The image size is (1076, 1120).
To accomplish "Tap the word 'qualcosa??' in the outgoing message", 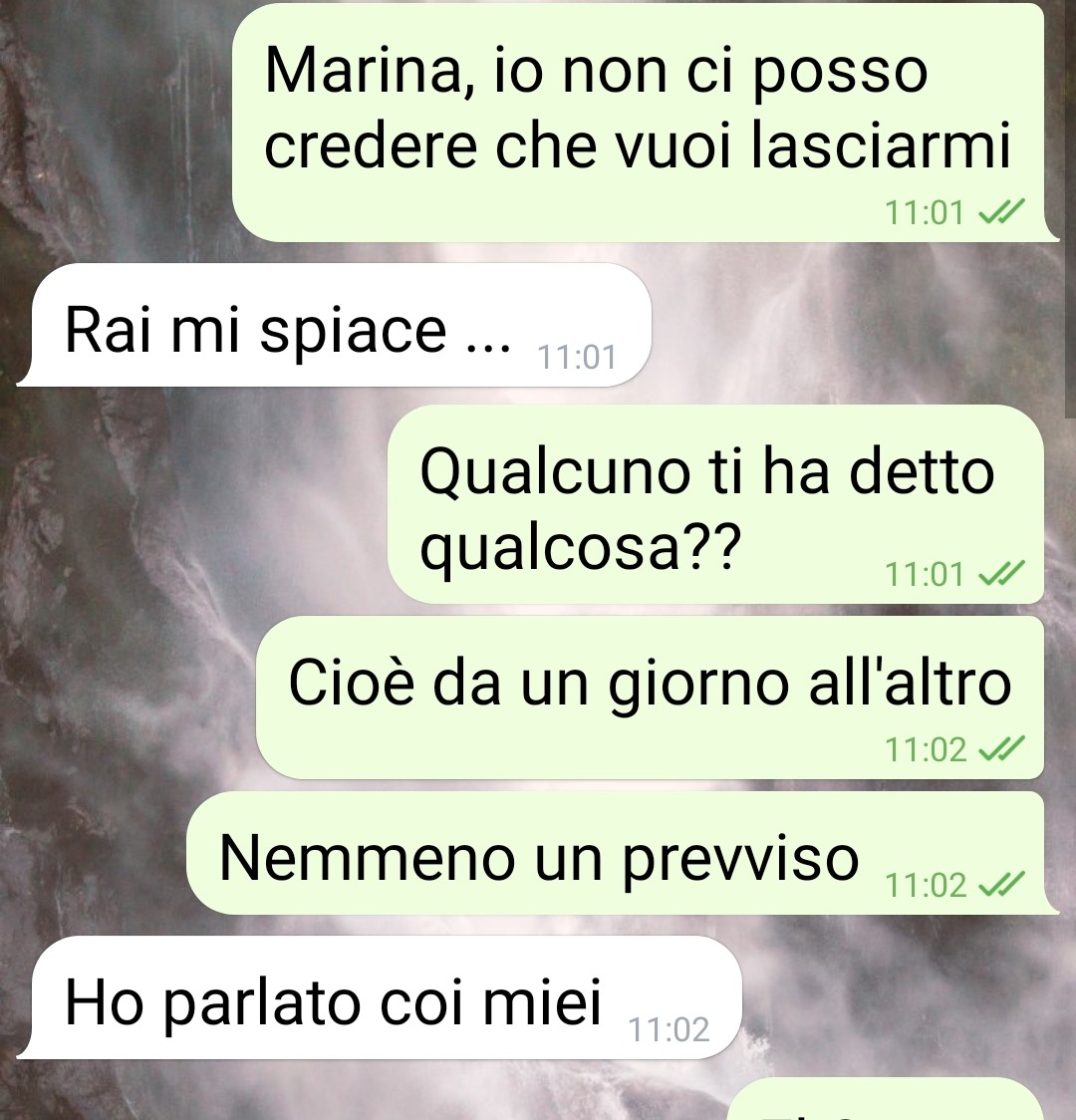I will pyautogui.click(x=581, y=549).
